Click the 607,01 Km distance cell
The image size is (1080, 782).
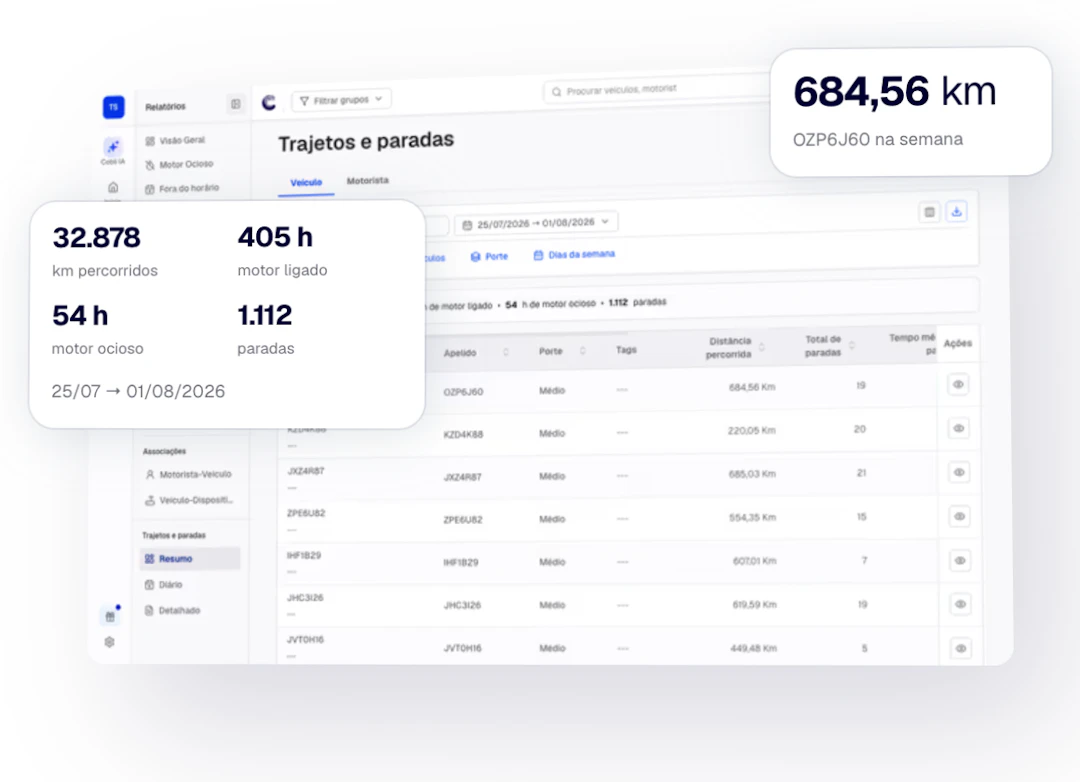click(x=755, y=561)
